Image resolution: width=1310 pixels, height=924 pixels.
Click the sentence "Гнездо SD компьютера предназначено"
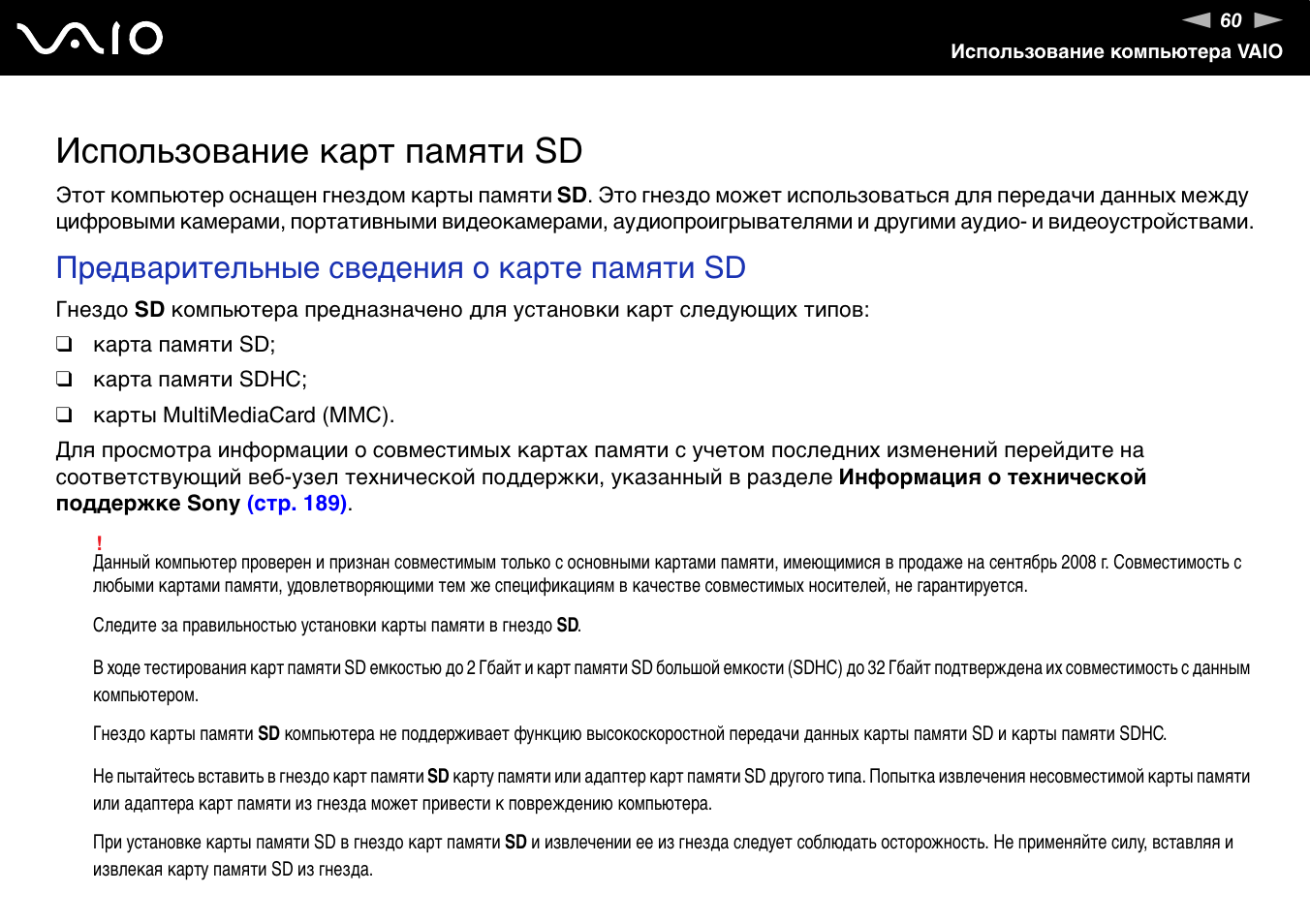tap(462, 310)
